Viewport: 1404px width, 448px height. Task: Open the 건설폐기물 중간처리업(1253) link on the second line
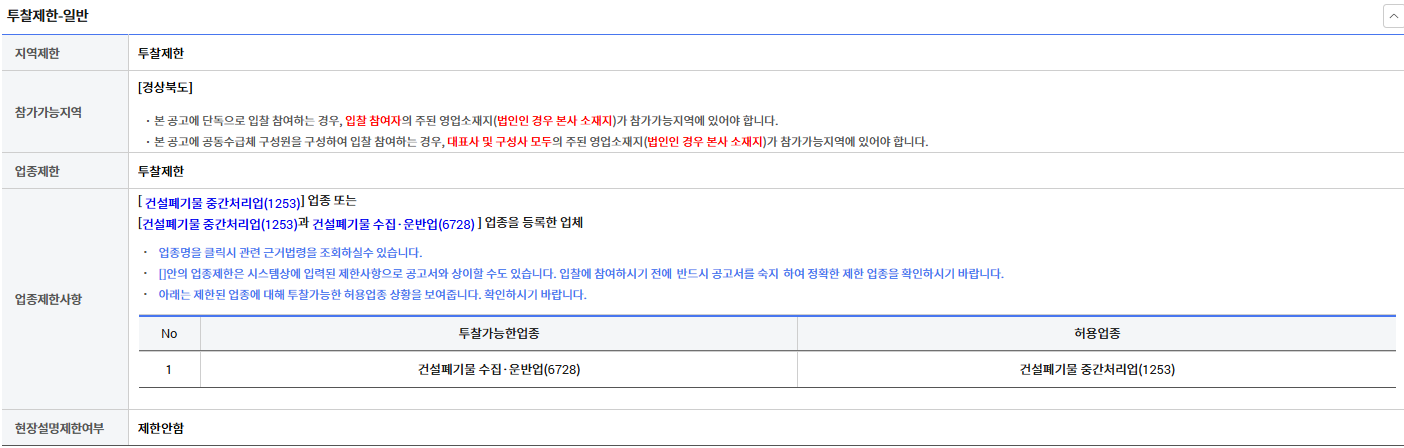pos(219,223)
